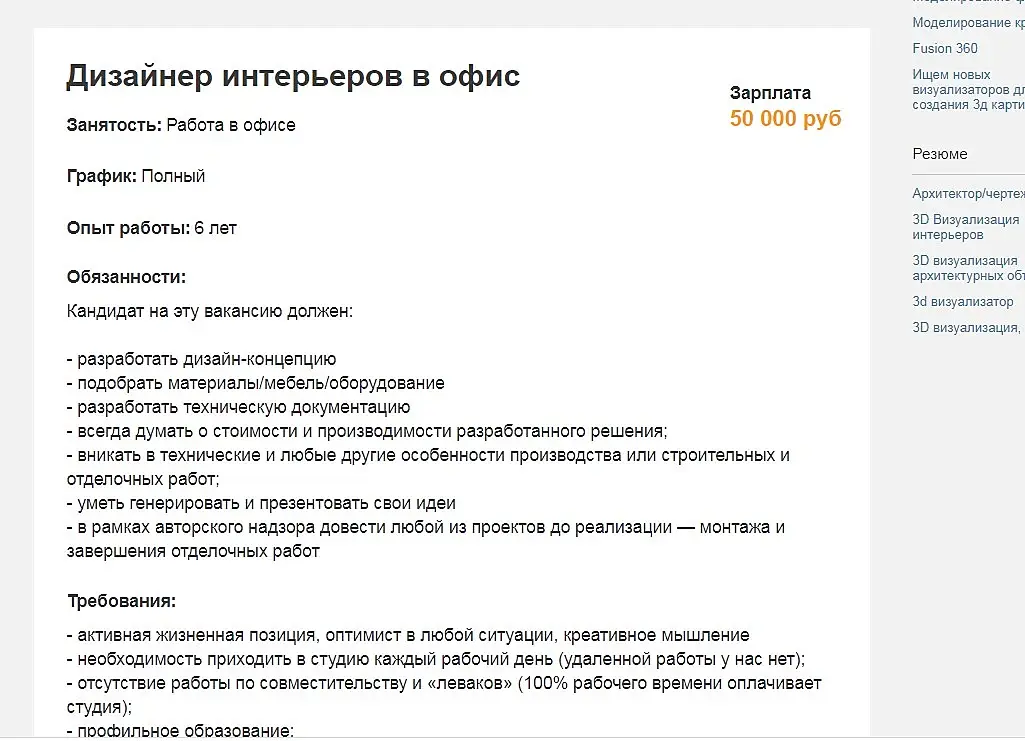Image resolution: width=1025 pixels, height=741 pixels.
Task: Click the job title 'Дизайнер интерьеров в офис'
Action: [293, 76]
